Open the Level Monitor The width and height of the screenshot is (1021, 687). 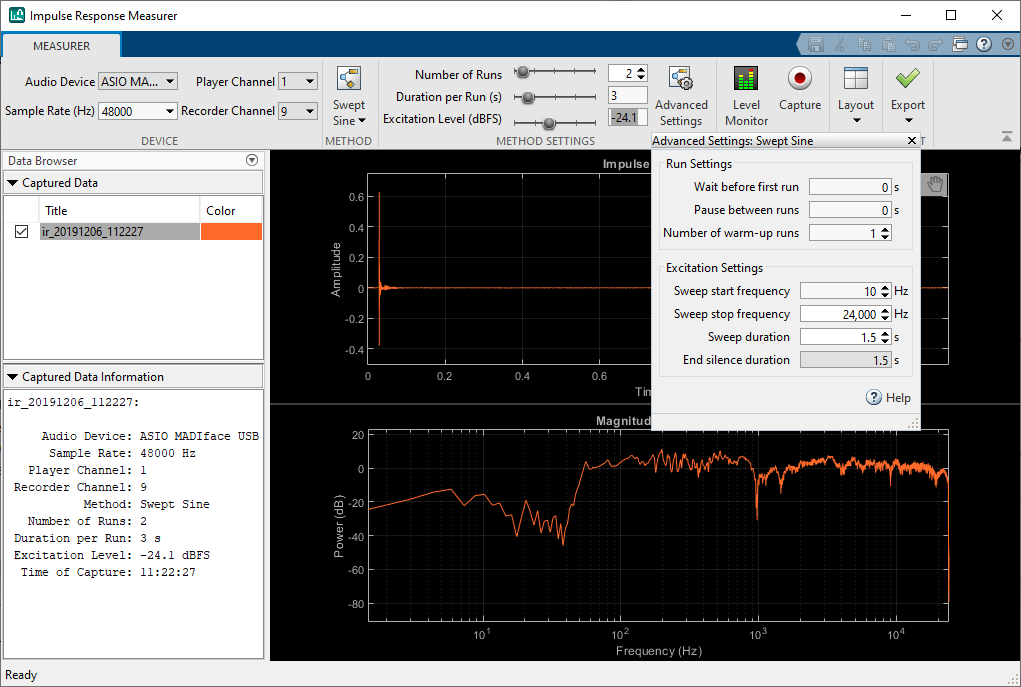(x=746, y=80)
